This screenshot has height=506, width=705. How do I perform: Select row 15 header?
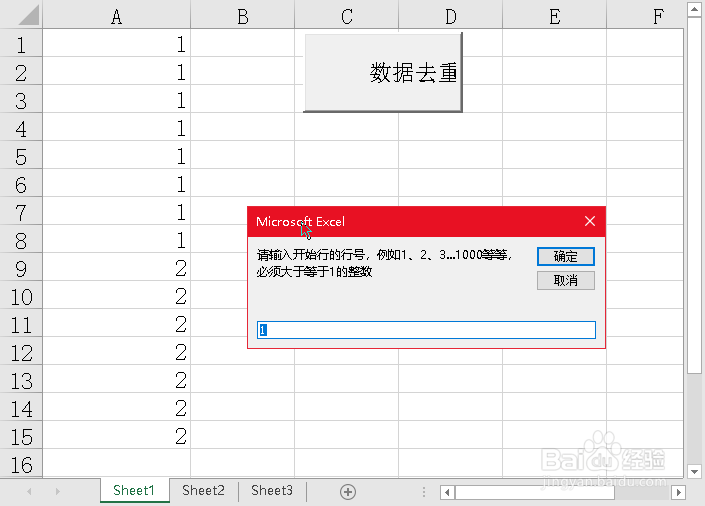[21, 436]
